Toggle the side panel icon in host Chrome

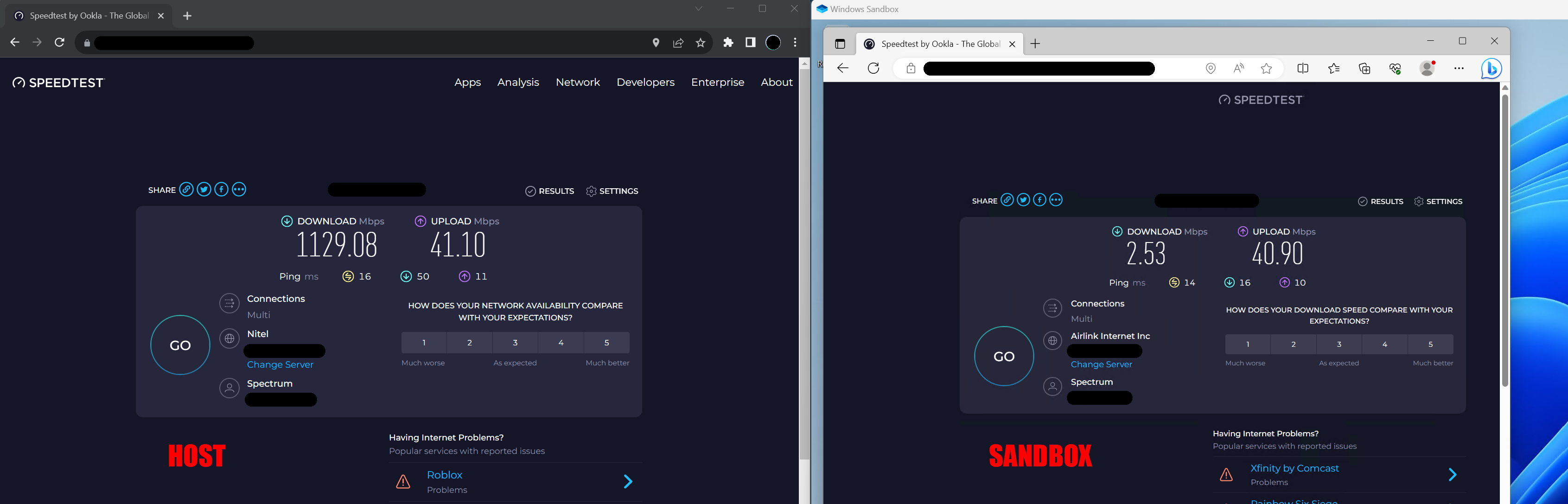pos(751,43)
